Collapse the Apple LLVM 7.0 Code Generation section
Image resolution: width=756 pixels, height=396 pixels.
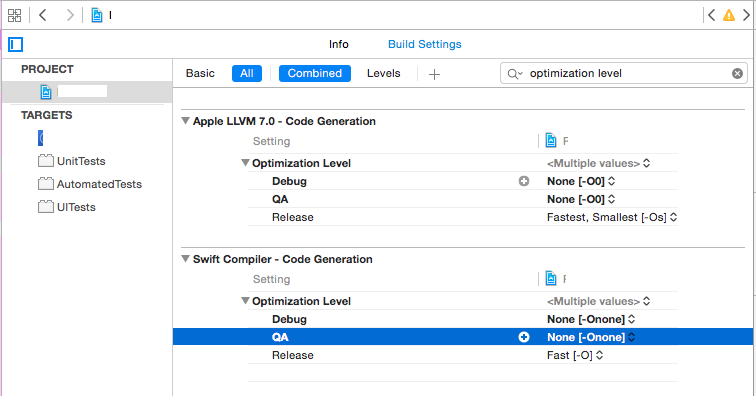tap(185, 121)
